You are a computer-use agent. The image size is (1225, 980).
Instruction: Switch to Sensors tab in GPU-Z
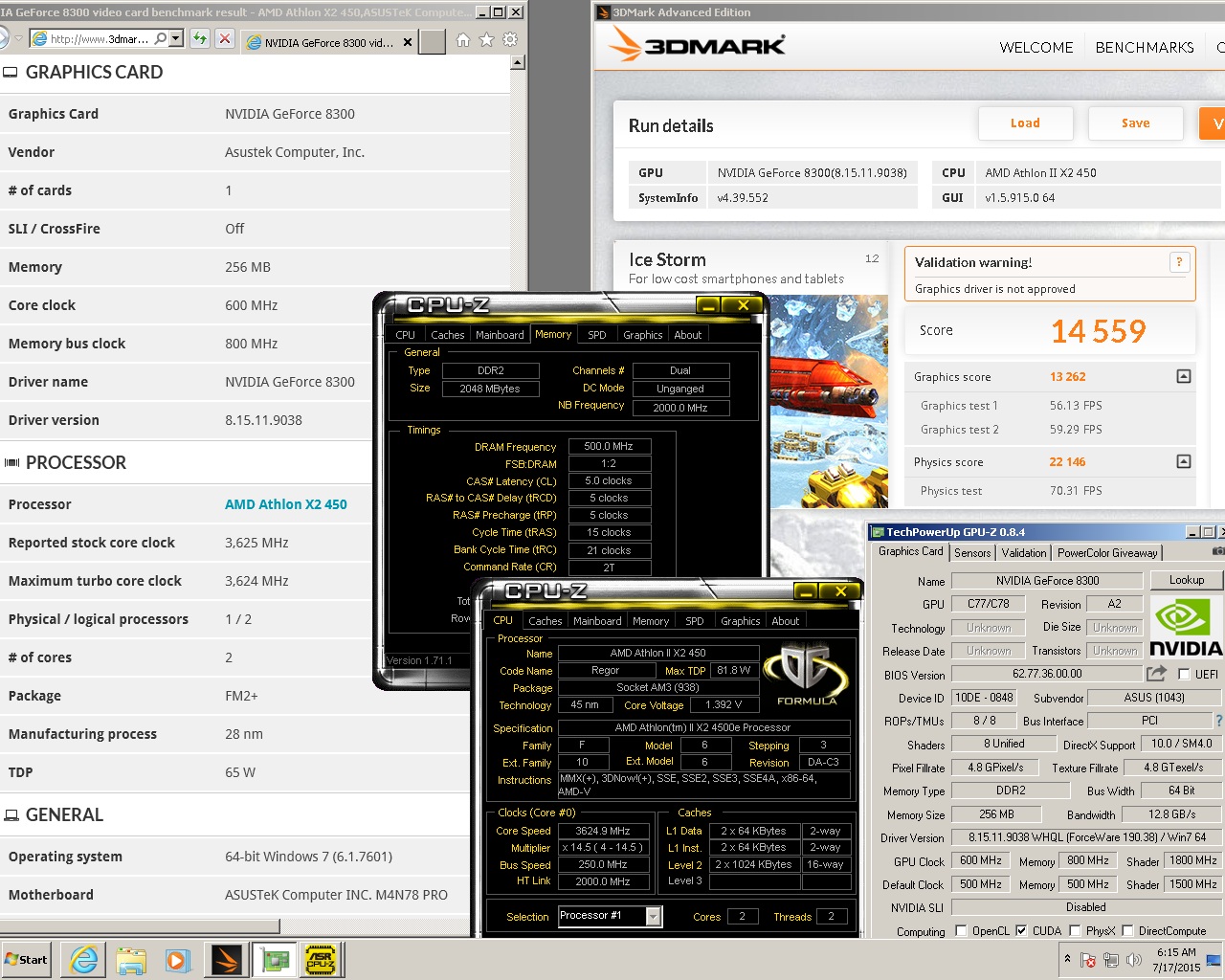pyautogui.click(x=972, y=553)
